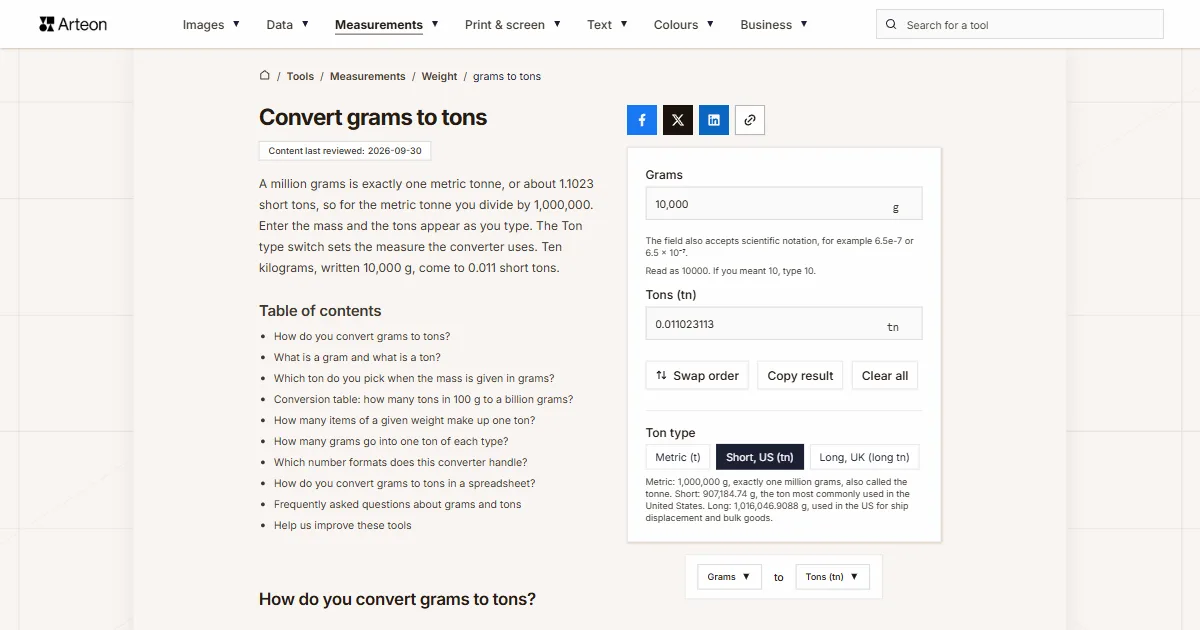This screenshot has width=1200, height=630.
Task: Click the Arteon logo
Action: [73, 24]
